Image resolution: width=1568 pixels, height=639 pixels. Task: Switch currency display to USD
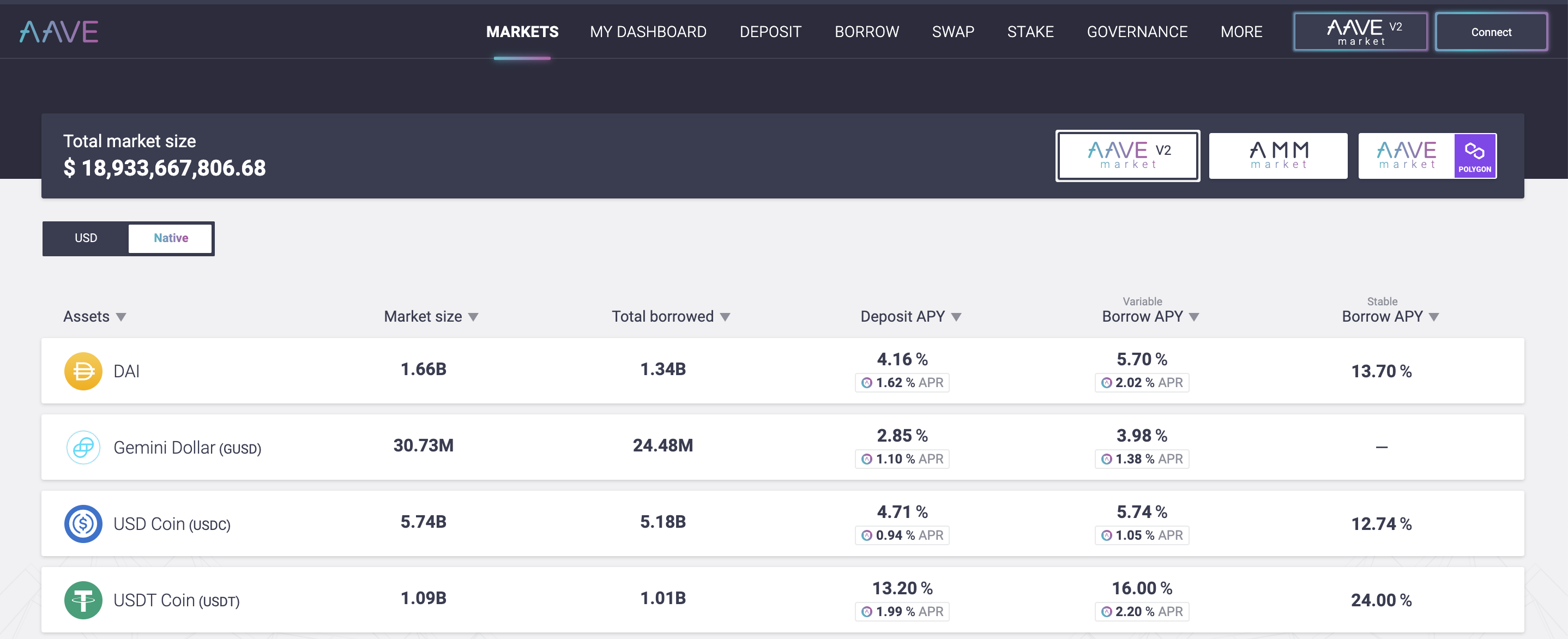pos(86,238)
